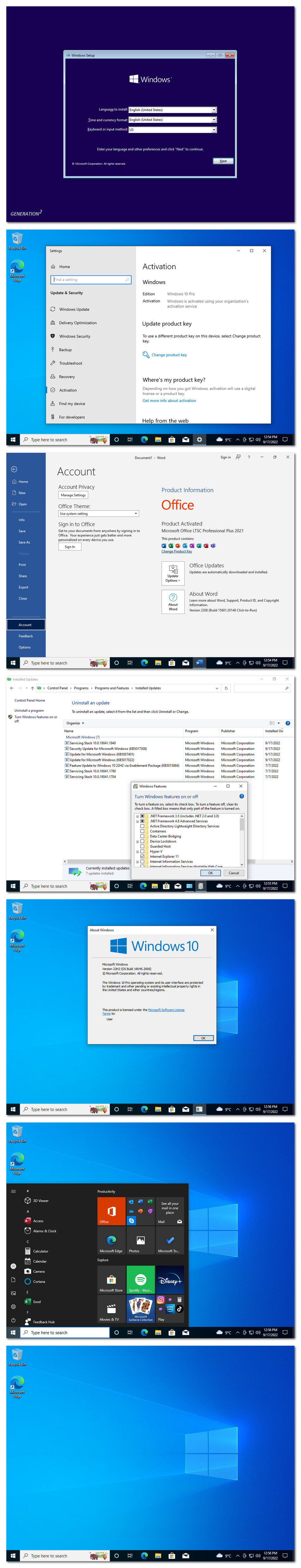
Task: Click Windows Features list vertical scrollbar
Action: coord(242,840)
